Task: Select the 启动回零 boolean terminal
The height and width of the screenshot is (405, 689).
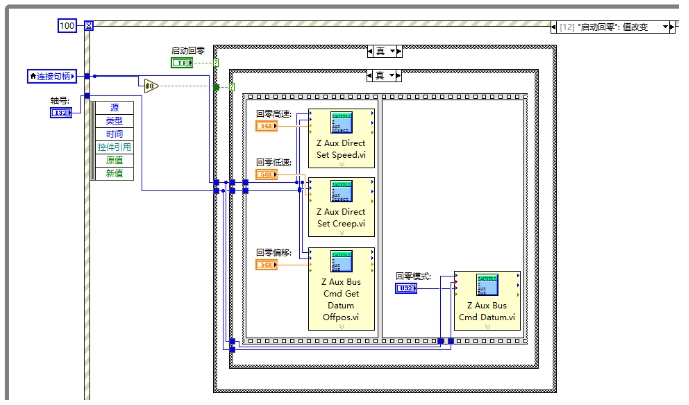Action: tap(182, 63)
